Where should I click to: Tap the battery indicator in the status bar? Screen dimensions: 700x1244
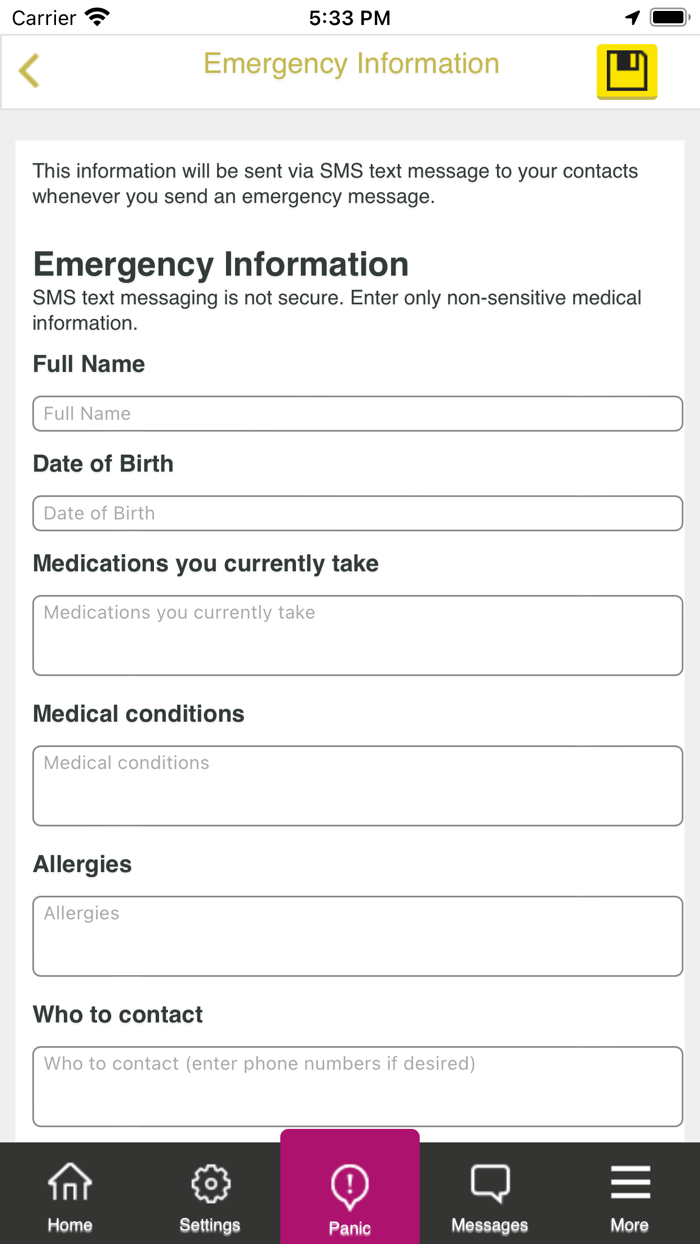coord(669,17)
